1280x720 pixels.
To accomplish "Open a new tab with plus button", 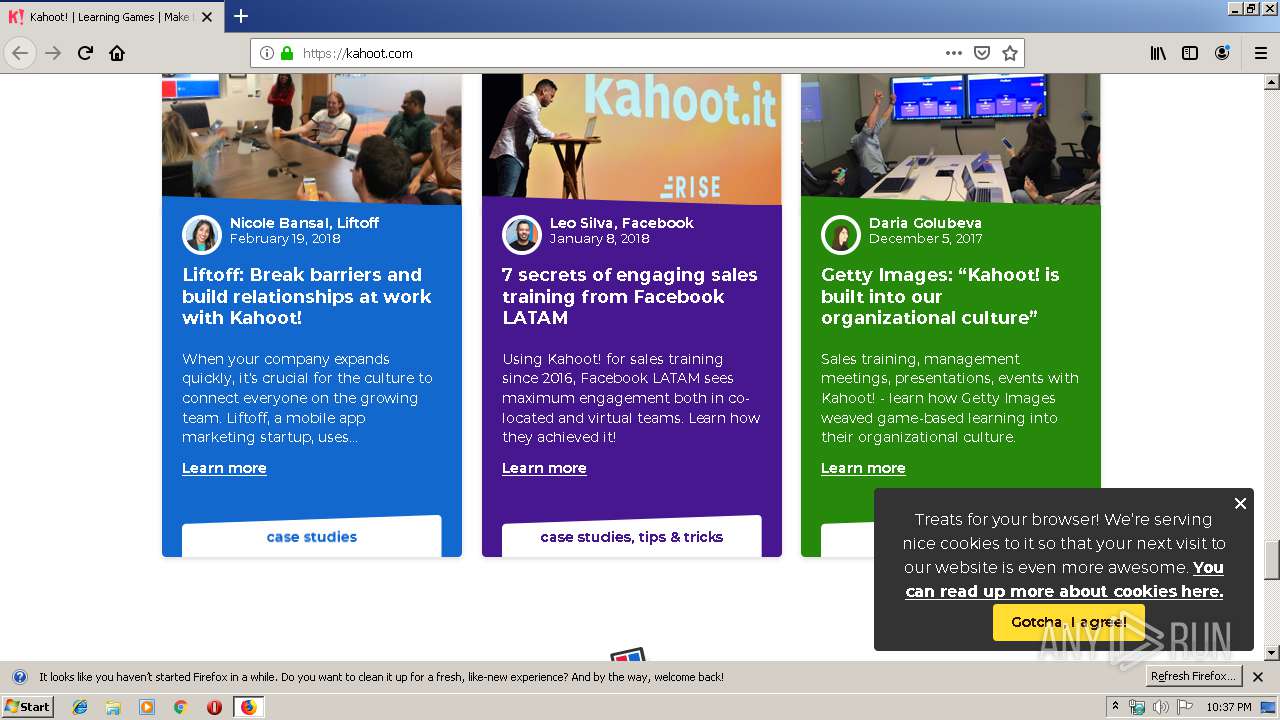I will point(241,16).
